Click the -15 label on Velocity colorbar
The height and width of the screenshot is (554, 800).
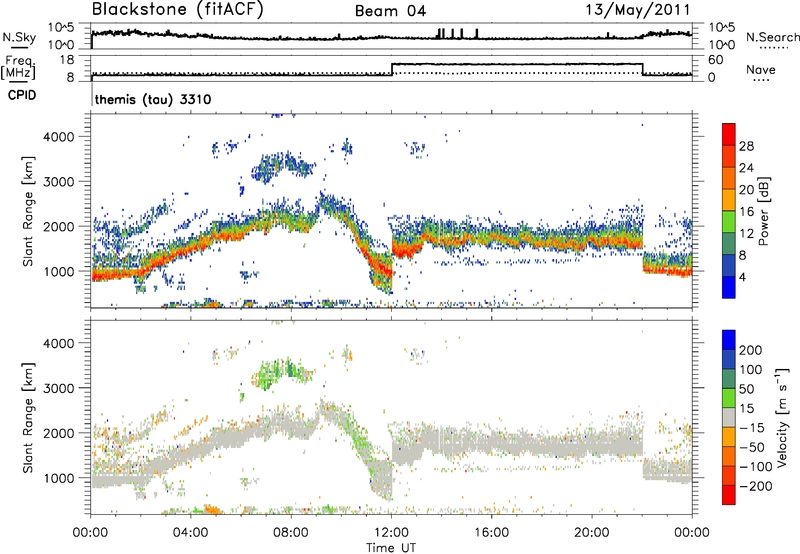pos(752,427)
